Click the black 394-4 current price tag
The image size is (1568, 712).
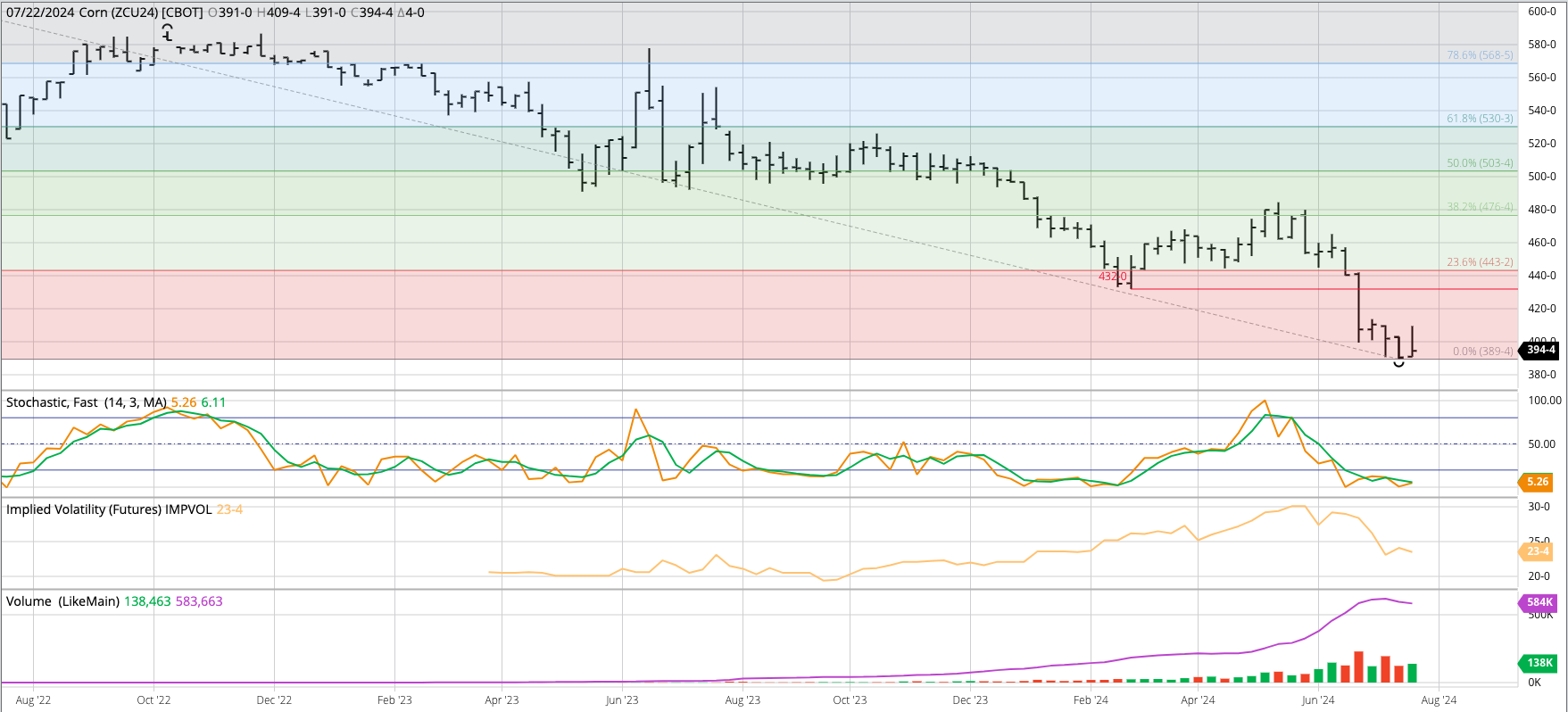1540,350
